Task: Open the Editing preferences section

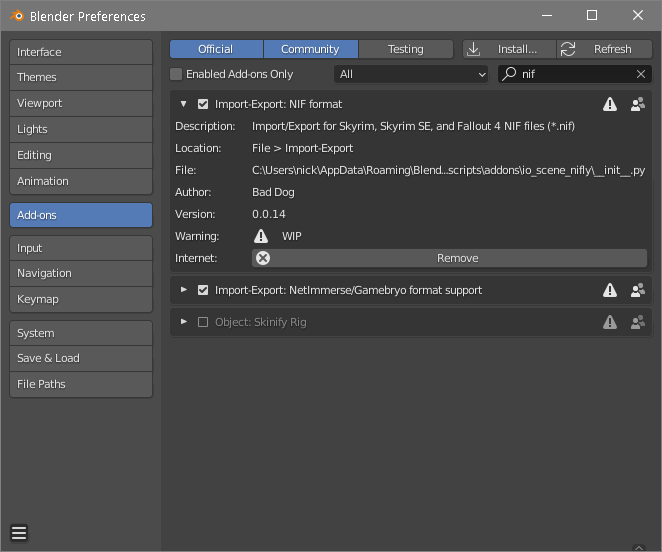Action: (81, 155)
